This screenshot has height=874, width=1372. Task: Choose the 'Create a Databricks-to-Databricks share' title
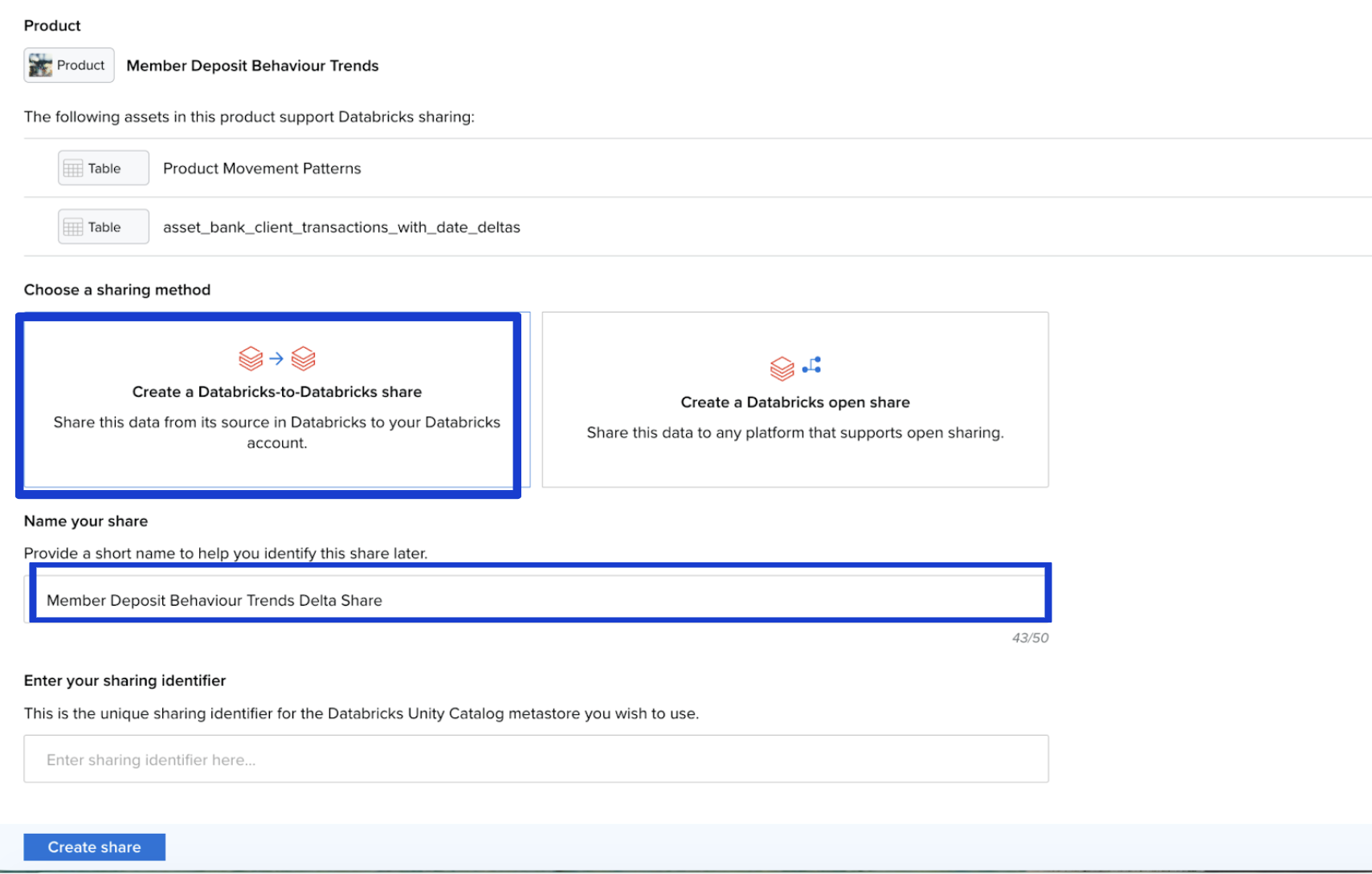pos(276,392)
